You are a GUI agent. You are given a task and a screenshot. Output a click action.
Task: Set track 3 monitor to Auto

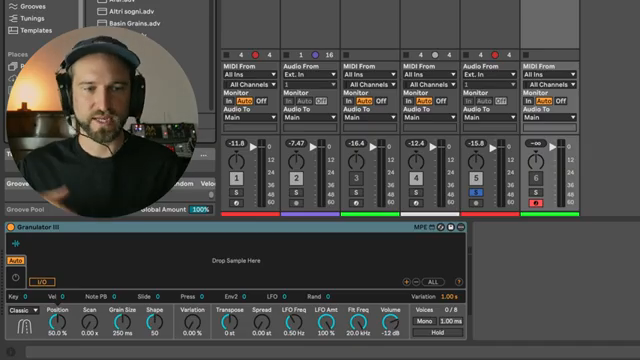pos(364,101)
